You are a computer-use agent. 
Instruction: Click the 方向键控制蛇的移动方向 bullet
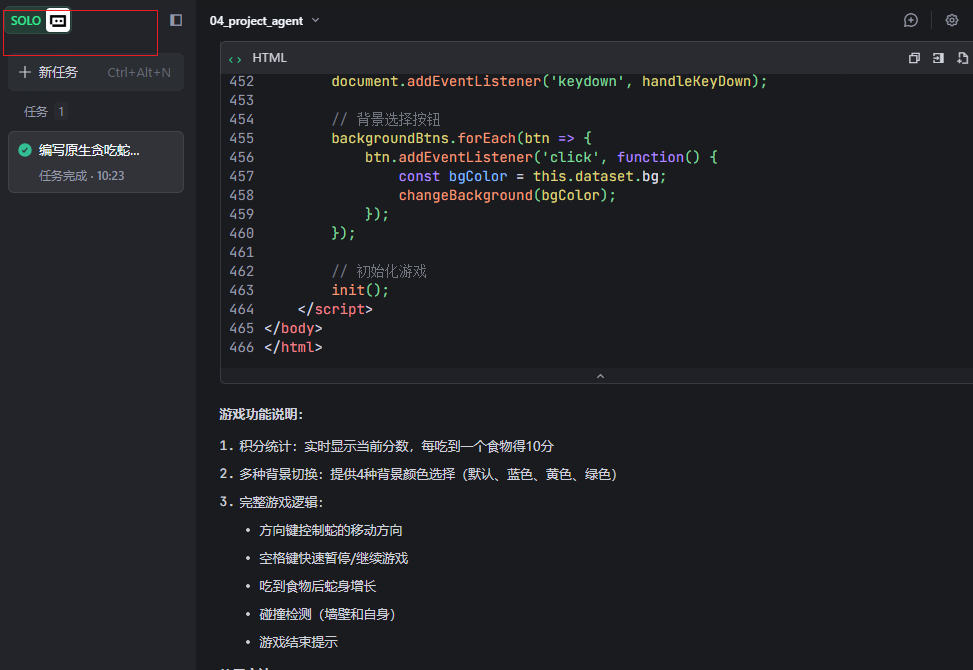coord(331,530)
